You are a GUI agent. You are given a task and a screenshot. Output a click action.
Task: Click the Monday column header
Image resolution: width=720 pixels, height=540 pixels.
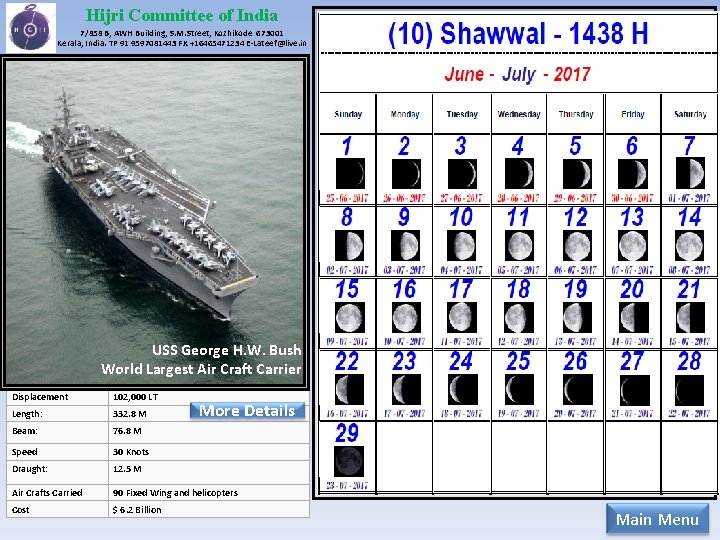(x=405, y=114)
